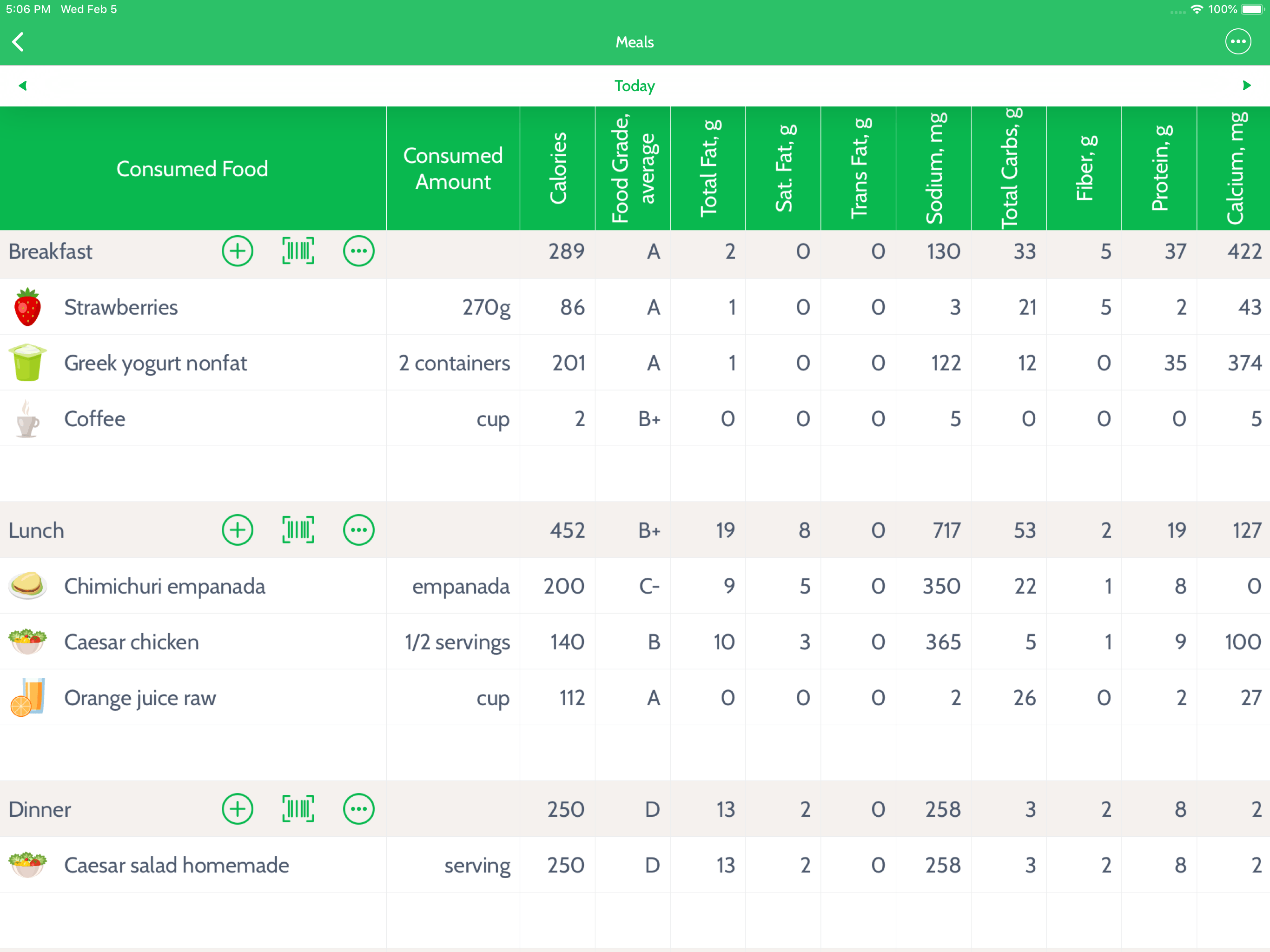Go back using the top-left arrow
Viewport: 1270px width, 952px height.
[19, 42]
